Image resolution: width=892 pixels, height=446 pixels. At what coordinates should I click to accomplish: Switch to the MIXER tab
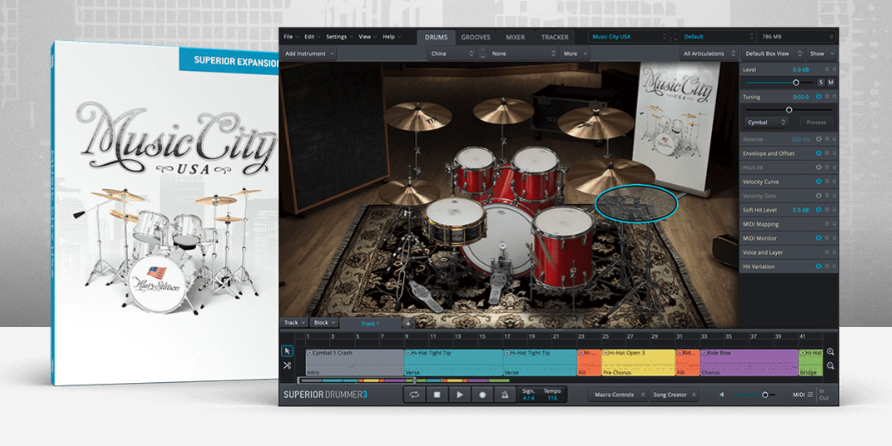515,37
